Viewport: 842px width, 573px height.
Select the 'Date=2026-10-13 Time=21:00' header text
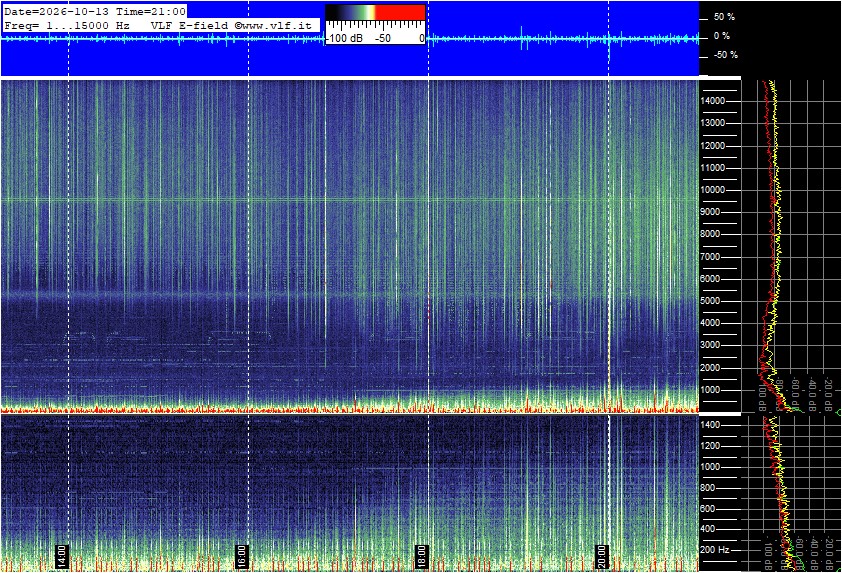coord(95,11)
